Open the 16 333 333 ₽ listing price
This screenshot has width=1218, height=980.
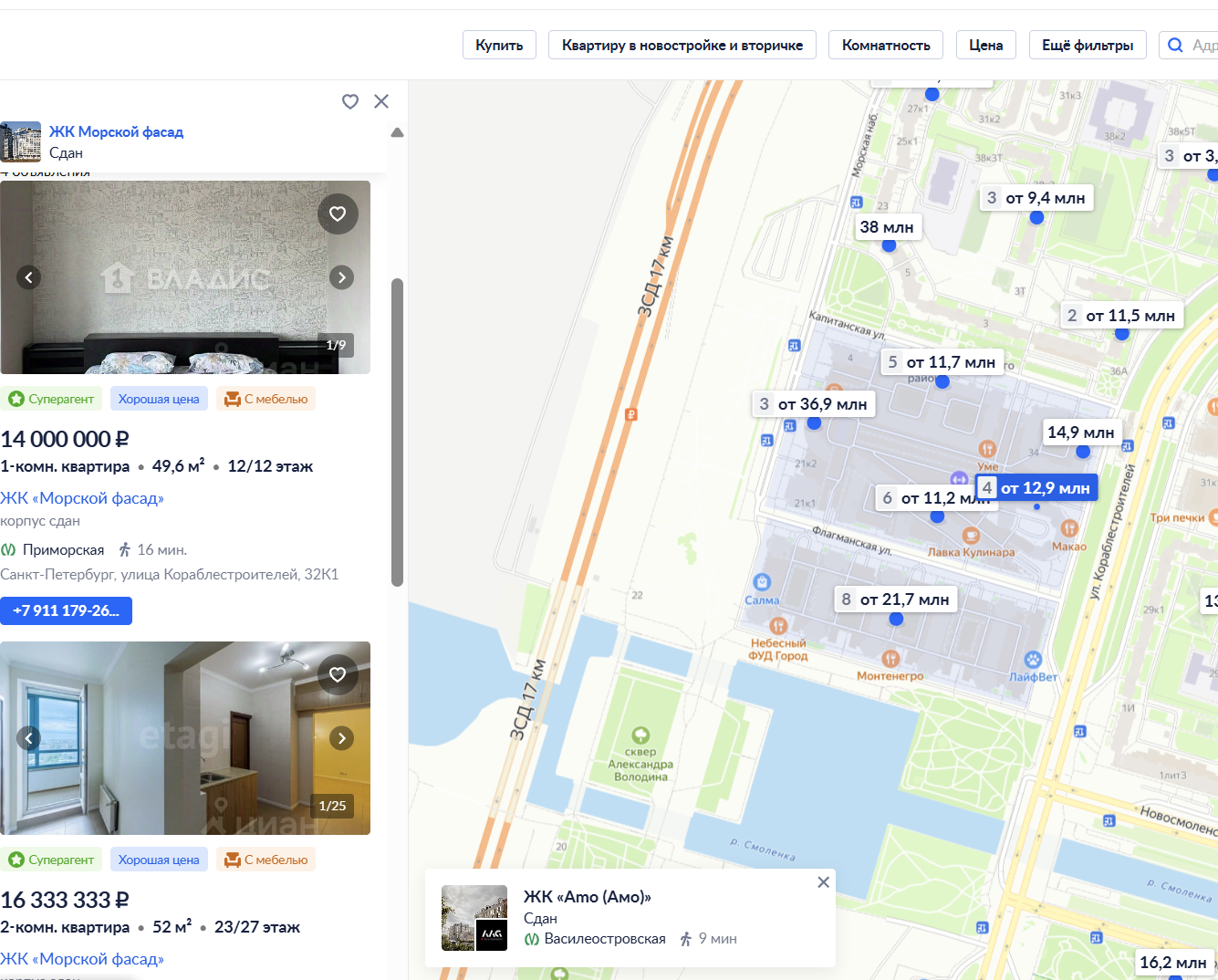[65, 900]
